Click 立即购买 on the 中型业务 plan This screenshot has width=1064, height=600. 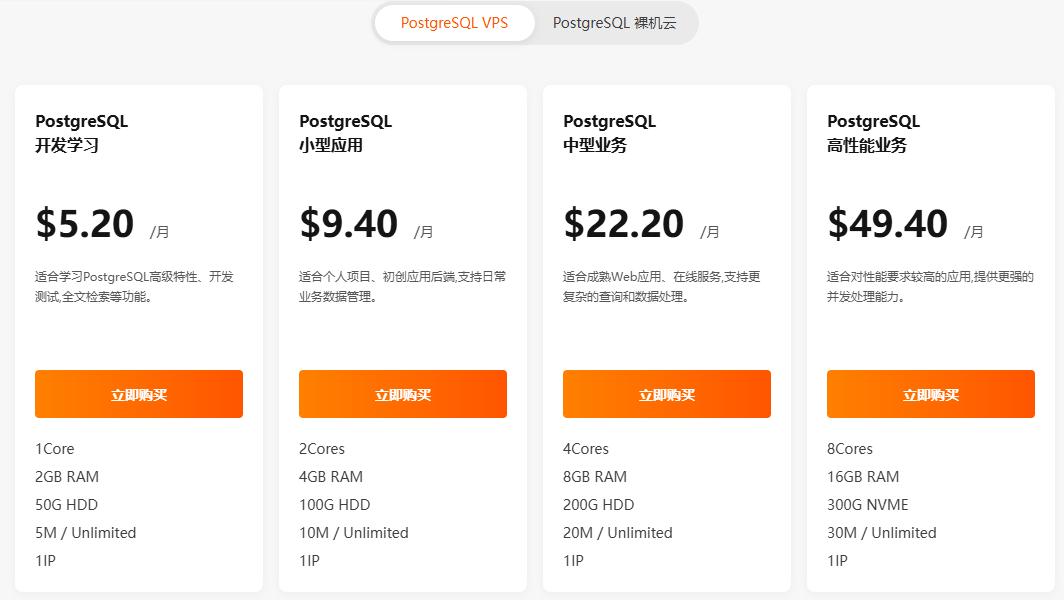666,394
